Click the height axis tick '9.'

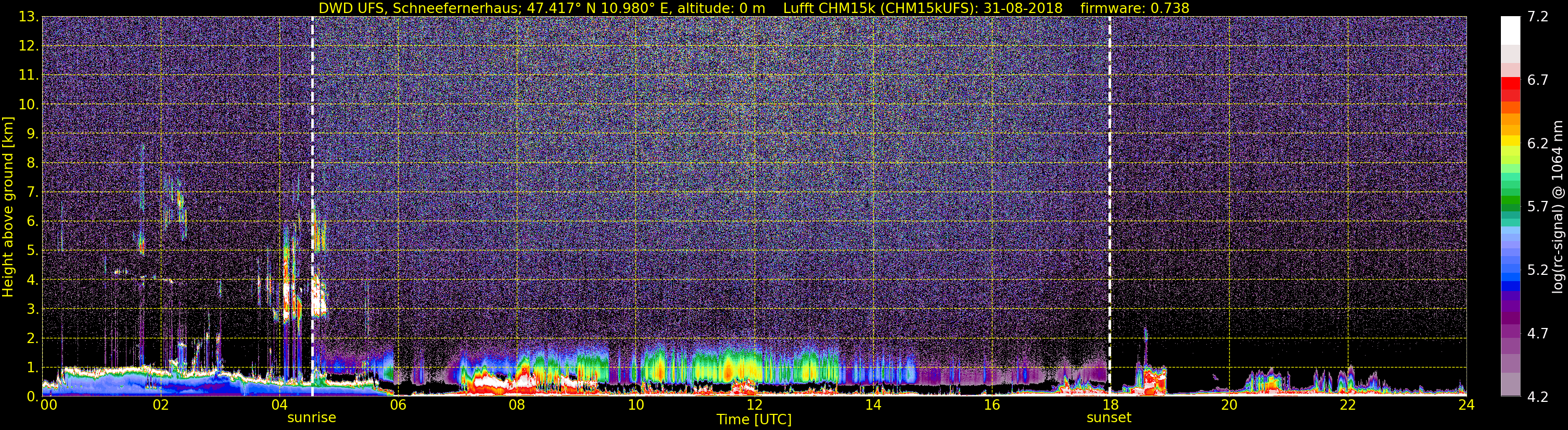[x=32, y=134]
